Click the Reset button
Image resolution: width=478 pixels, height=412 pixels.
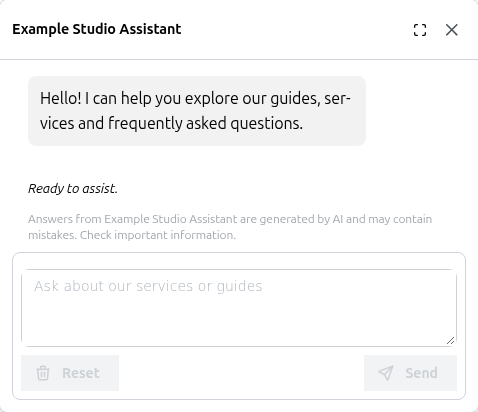click(70, 373)
